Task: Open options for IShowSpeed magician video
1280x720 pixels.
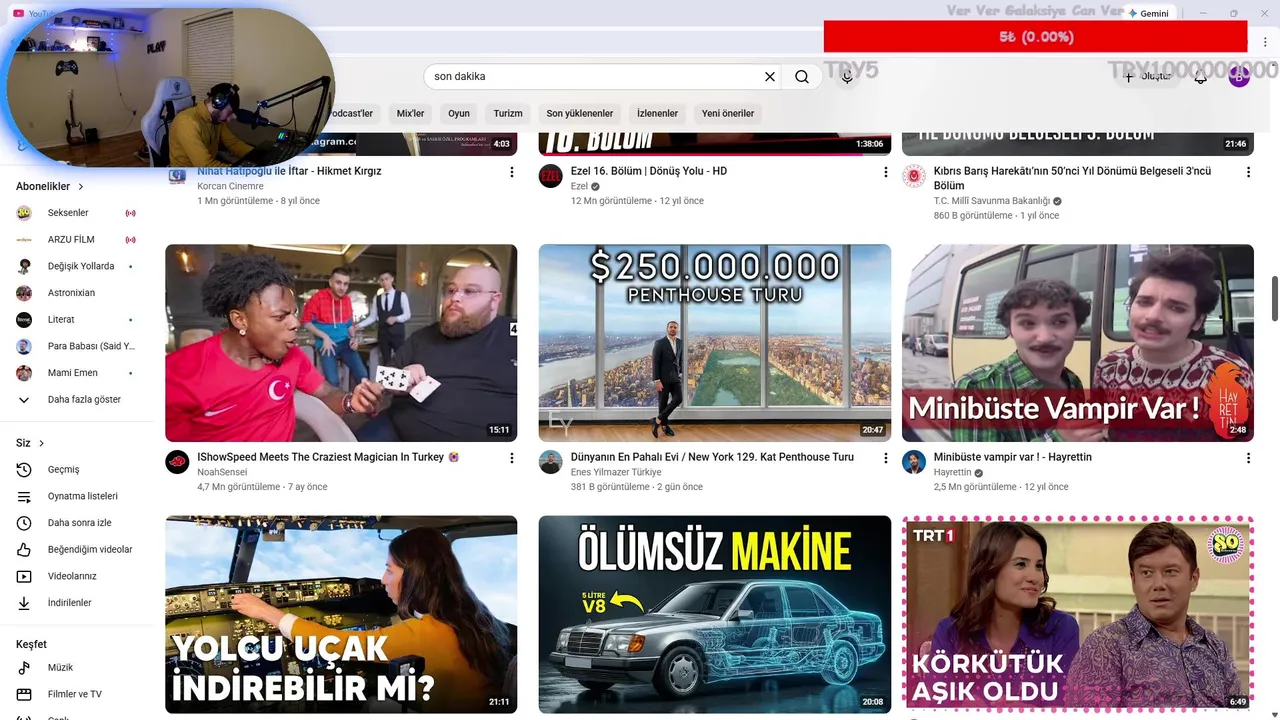Action: coord(512,458)
